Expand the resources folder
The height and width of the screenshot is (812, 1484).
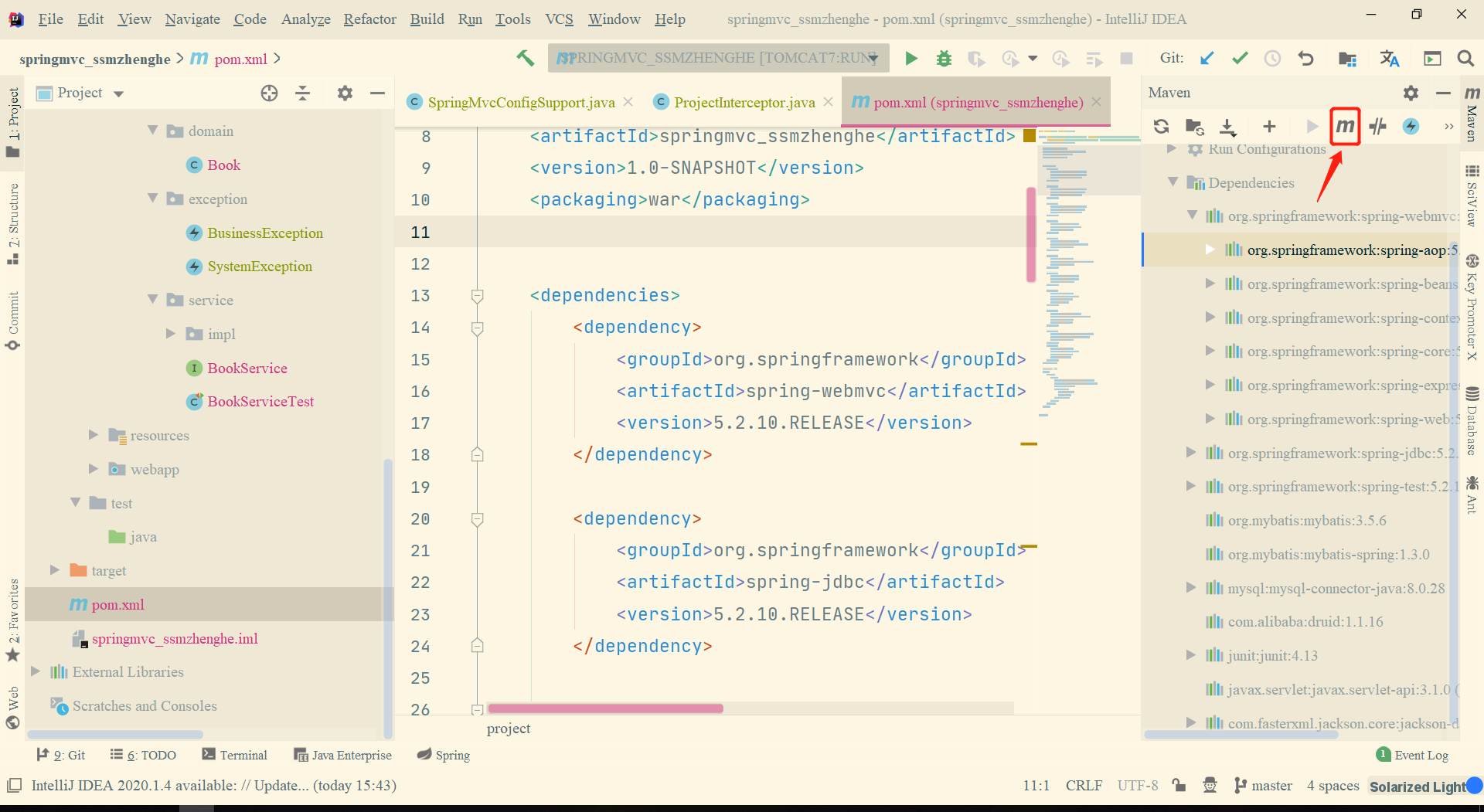point(94,435)
